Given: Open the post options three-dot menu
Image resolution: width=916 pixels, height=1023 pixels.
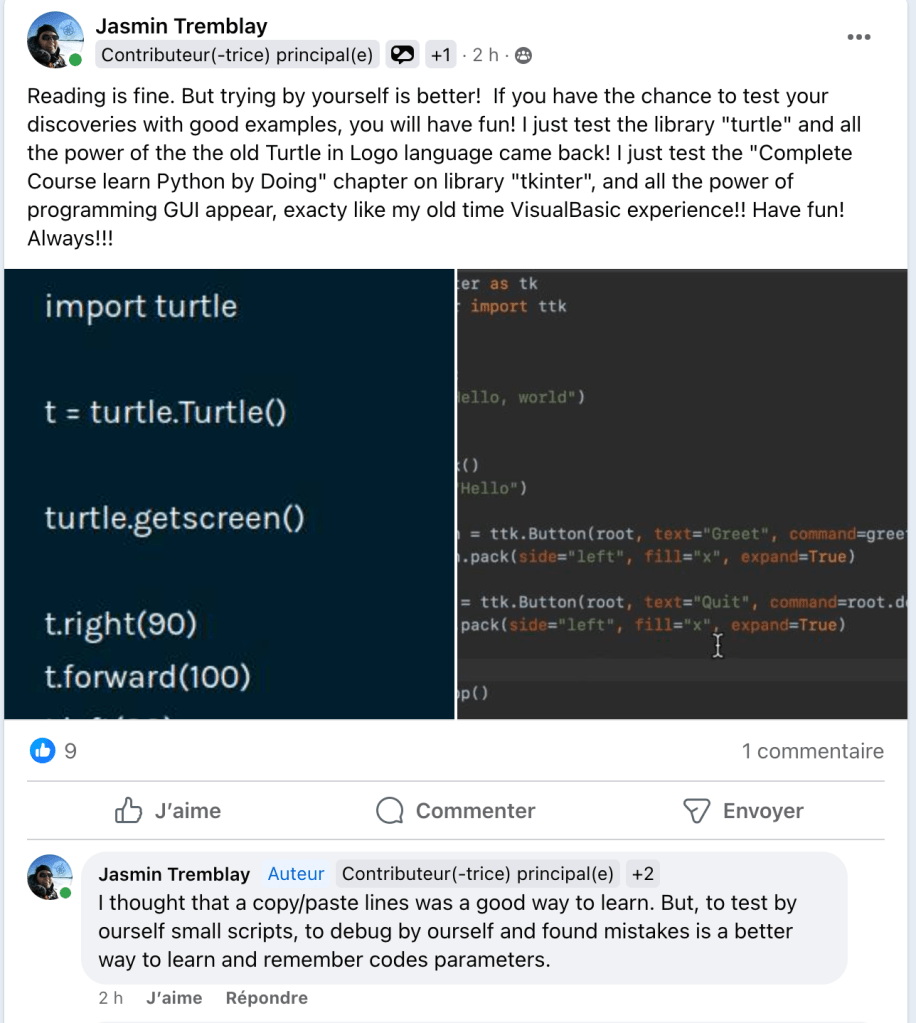Looking at the screenshot, I should click(858, 37).
